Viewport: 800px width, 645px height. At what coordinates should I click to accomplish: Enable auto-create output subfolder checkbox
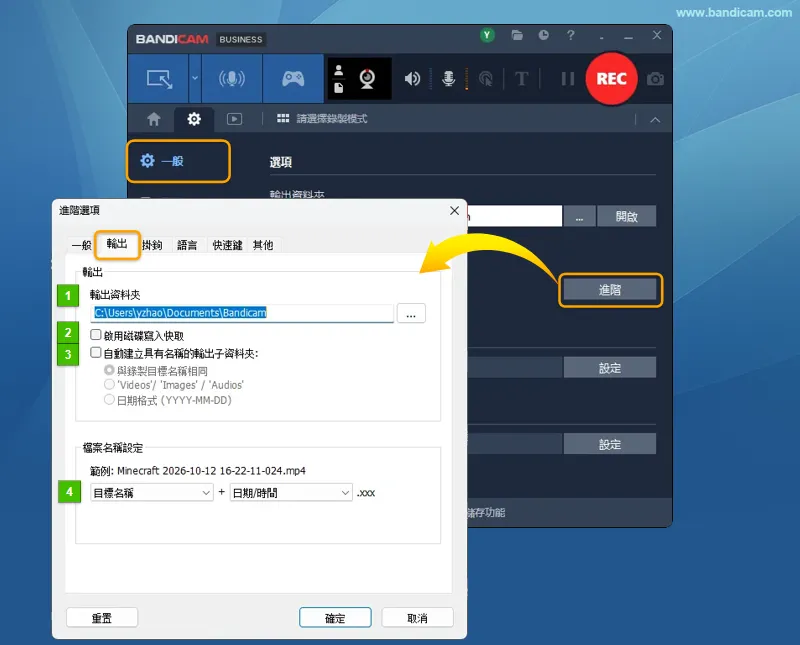[x=95, y=352]
